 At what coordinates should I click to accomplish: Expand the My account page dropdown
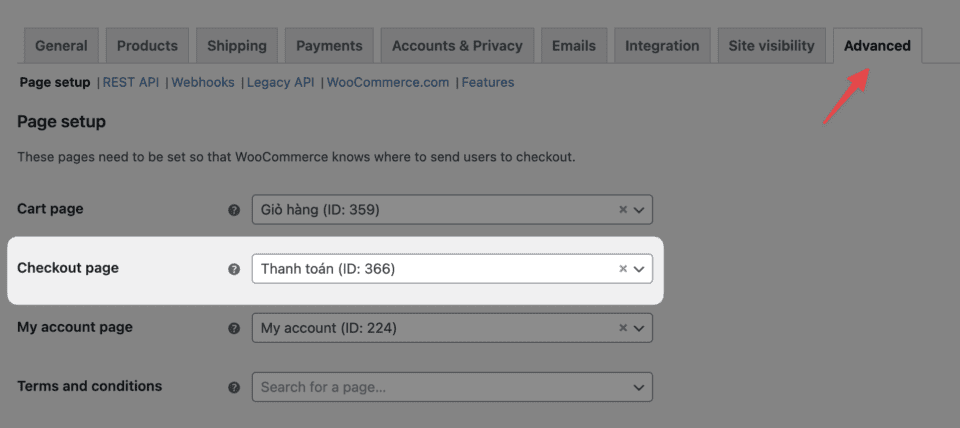pyautogui.click(x=639, y=328)
